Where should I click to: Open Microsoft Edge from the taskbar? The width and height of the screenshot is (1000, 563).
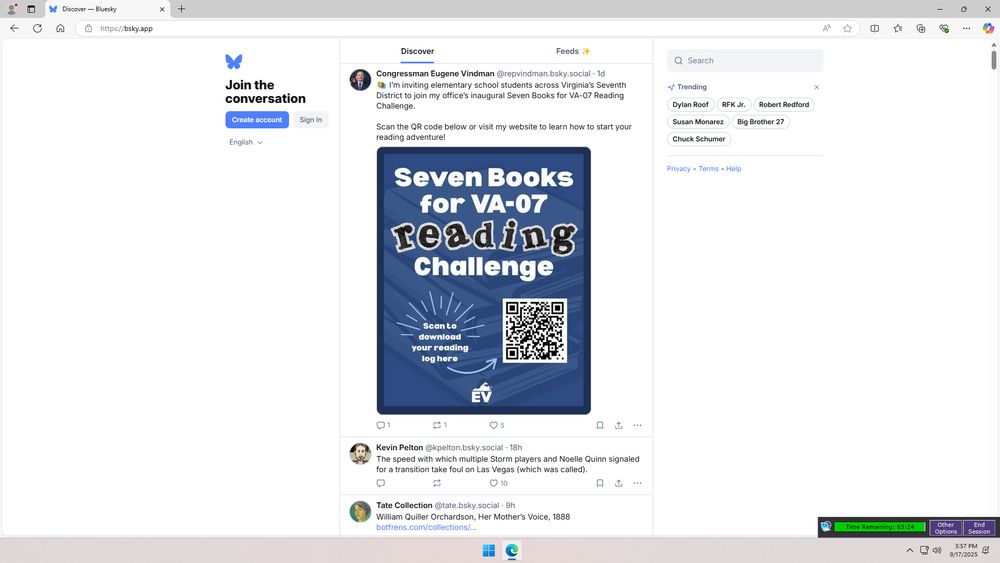click(511, 550)
